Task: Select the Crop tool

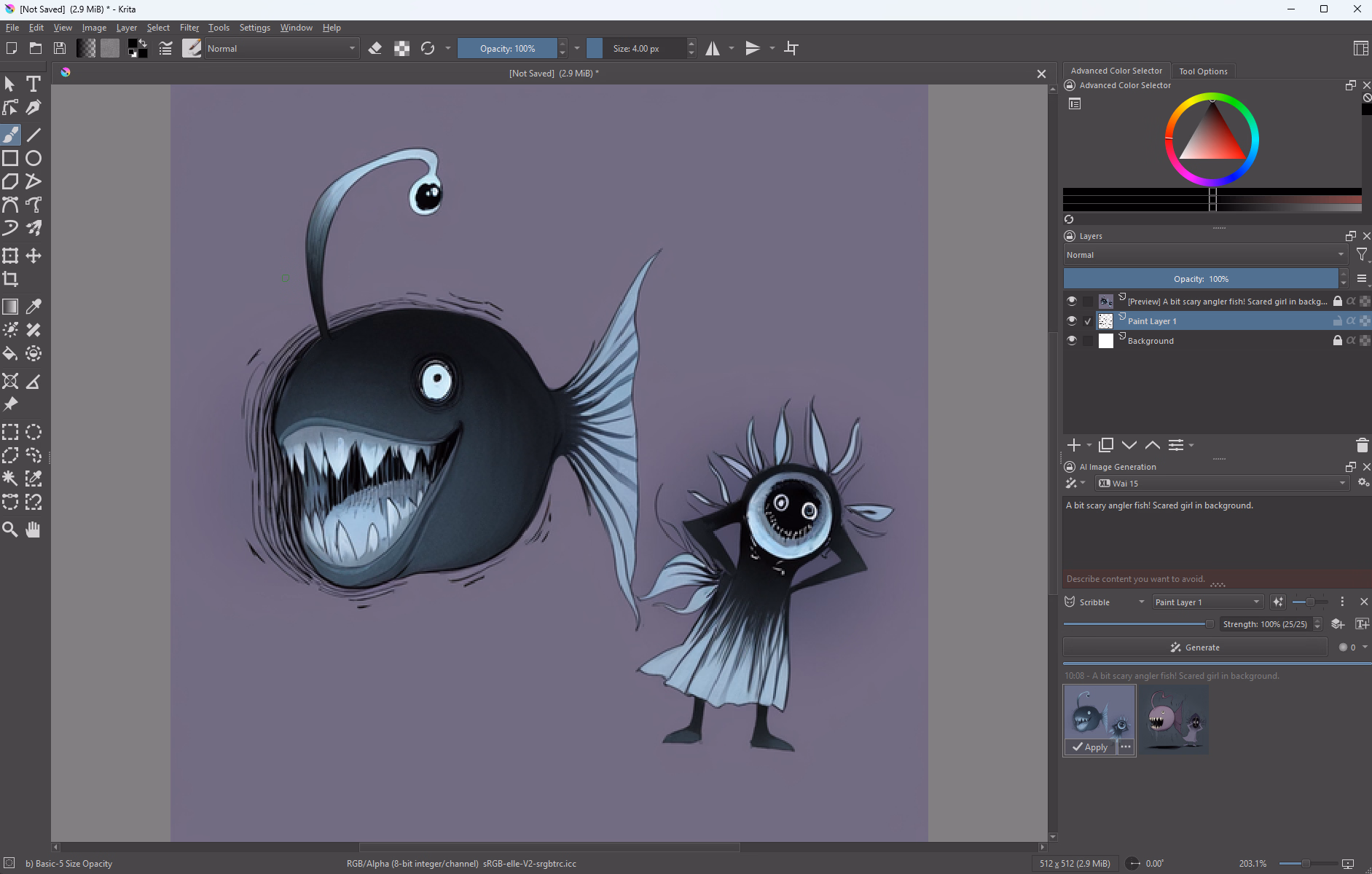Action: [10, 279]
